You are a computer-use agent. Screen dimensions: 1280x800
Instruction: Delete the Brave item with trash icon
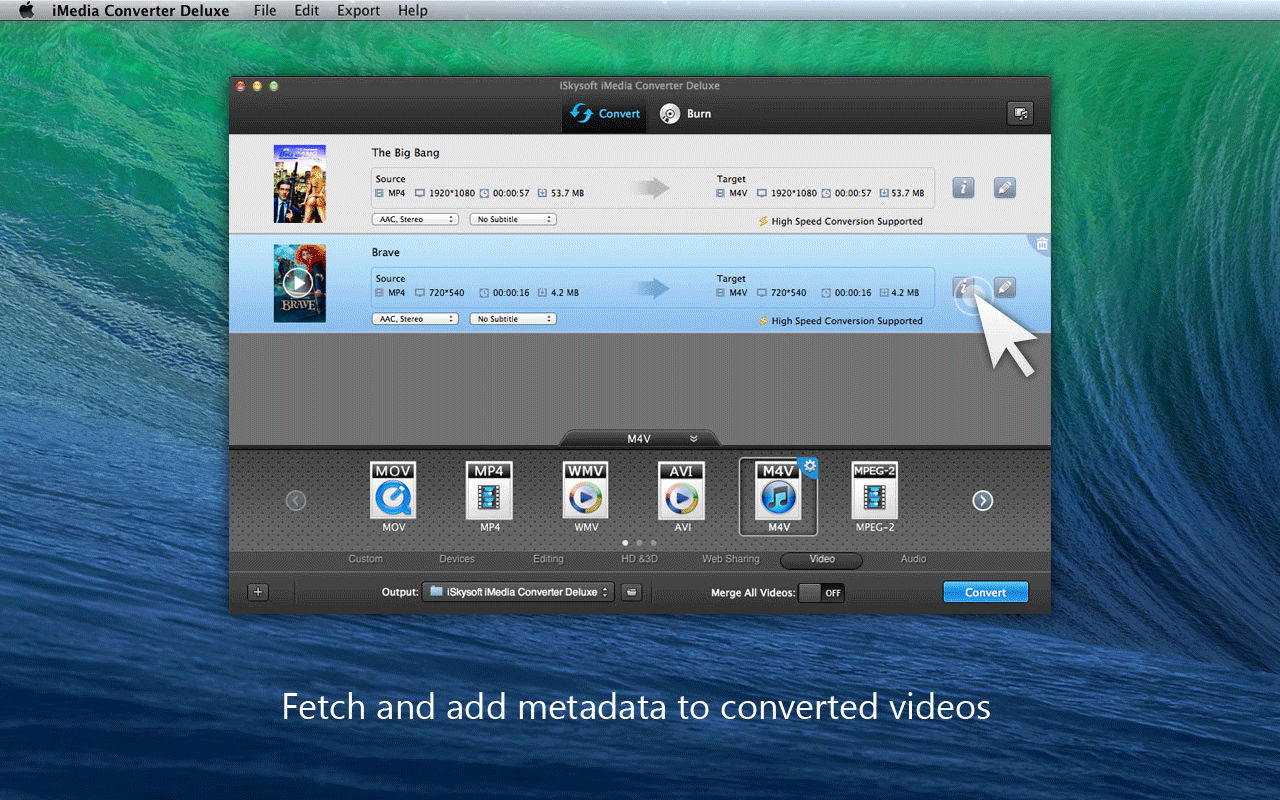click(x=1042, y=244)
